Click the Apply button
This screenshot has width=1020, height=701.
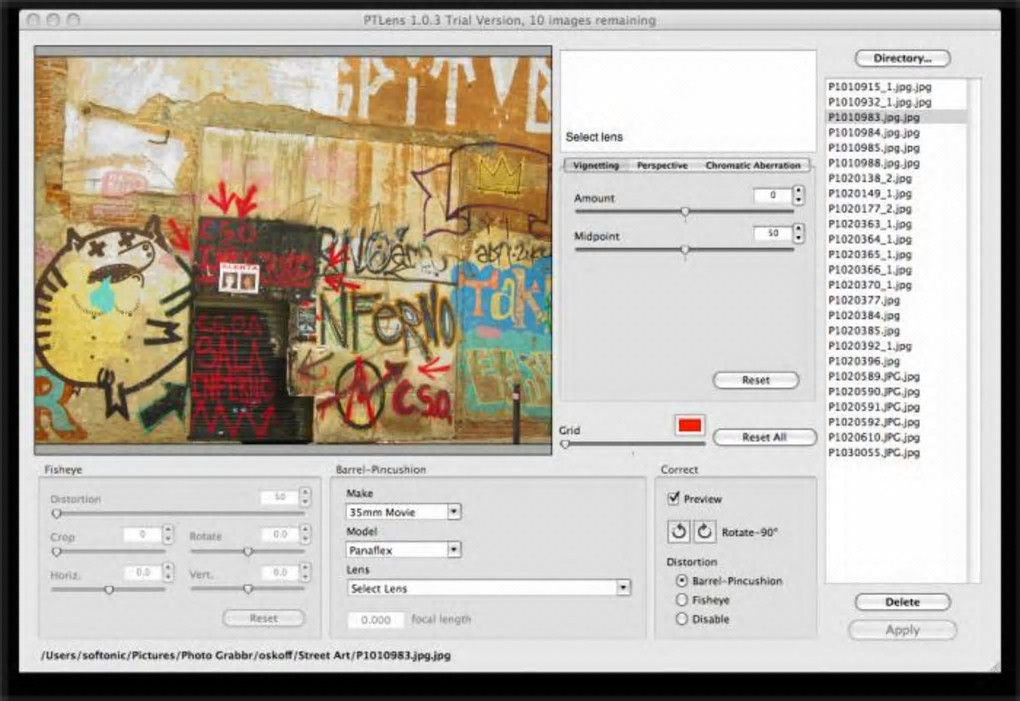point(902,629)
